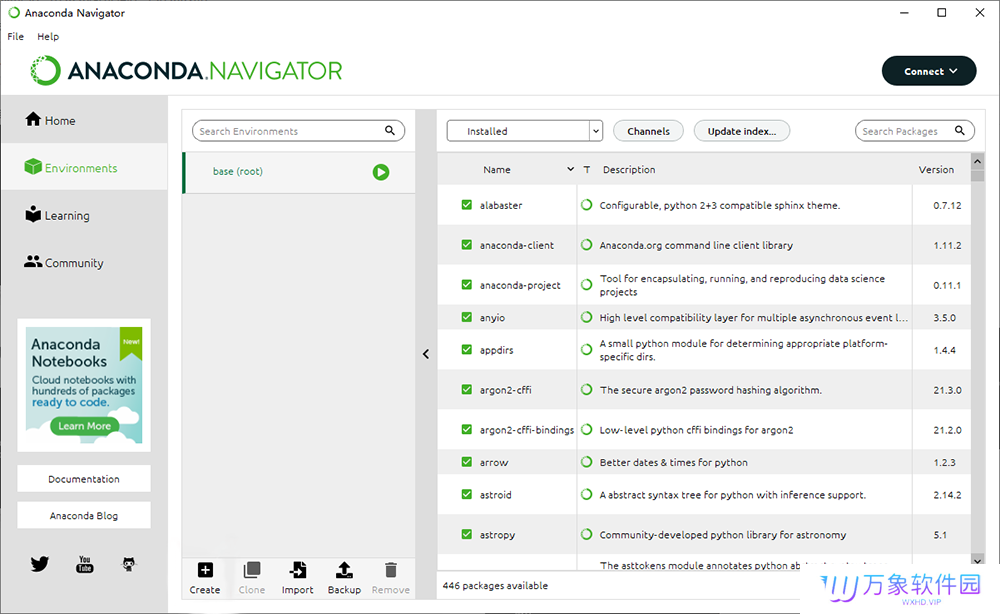Click the Backup environment icon
Viewport: 1000px width, 614px height.
pos(344,570)
